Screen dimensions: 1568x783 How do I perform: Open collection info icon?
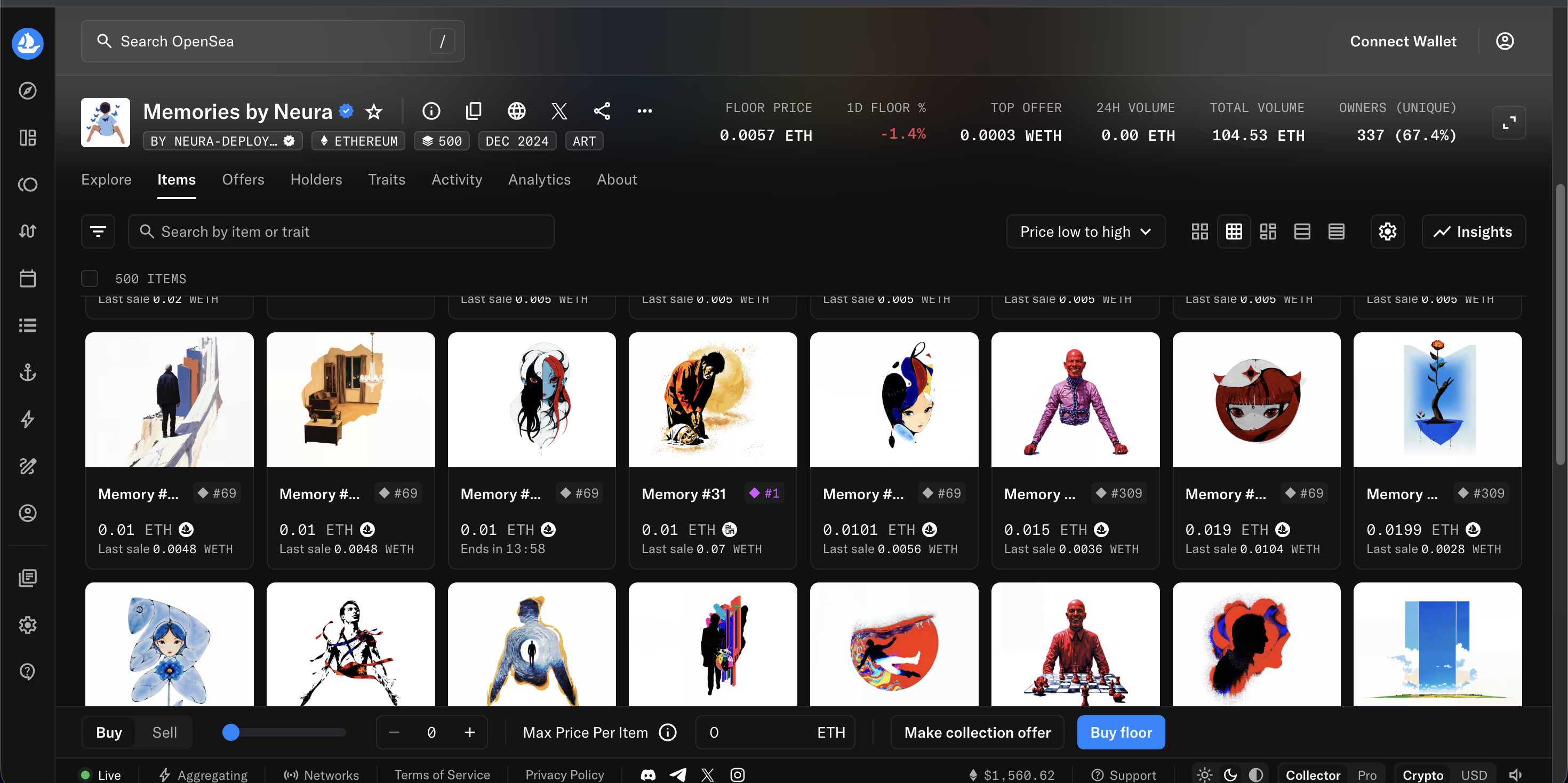tap(431, 111)
